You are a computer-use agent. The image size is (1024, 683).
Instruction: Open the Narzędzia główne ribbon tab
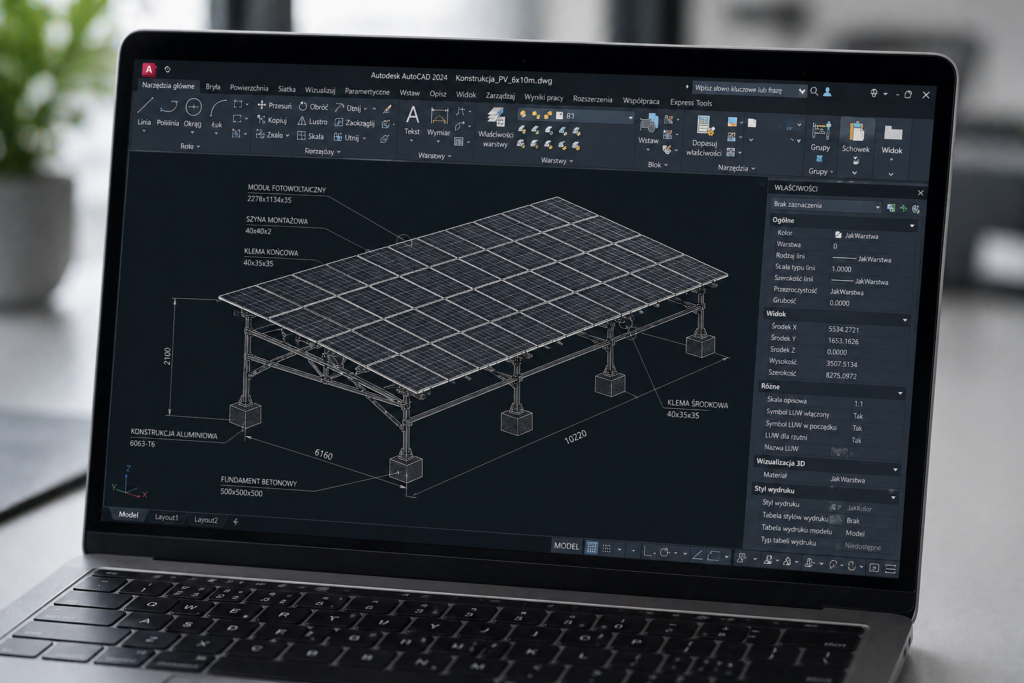tap(168, 86)
